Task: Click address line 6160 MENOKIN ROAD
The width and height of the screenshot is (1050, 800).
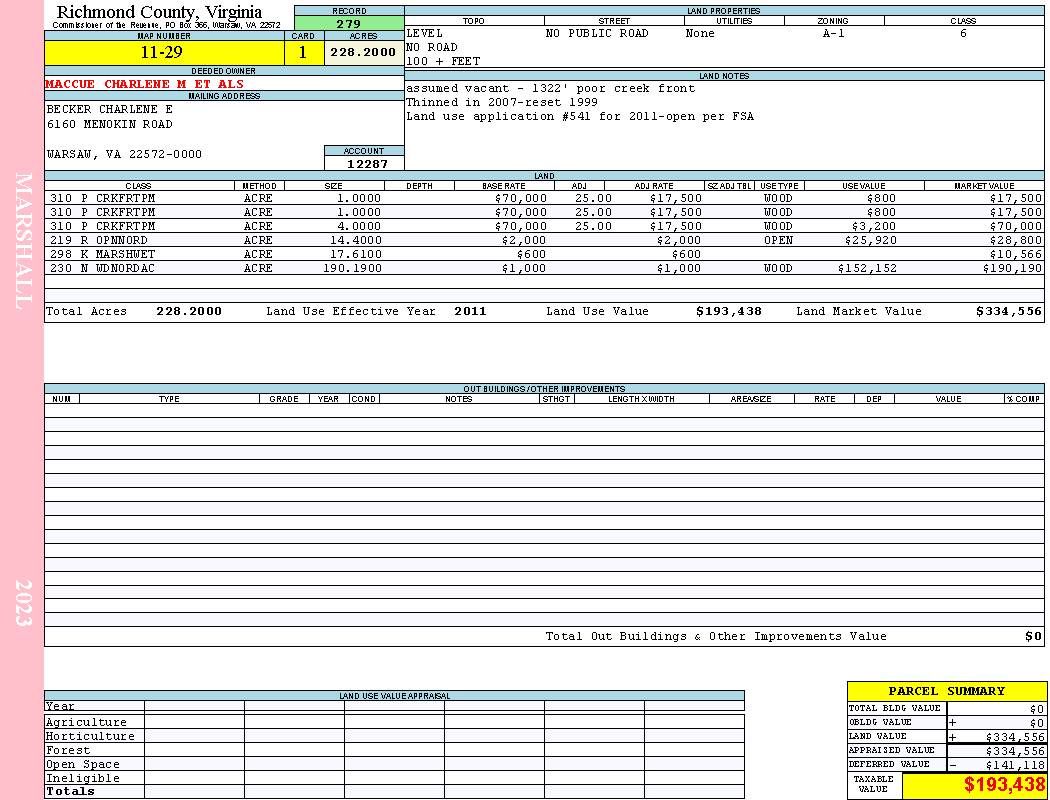Action: [x=110, y=125]
